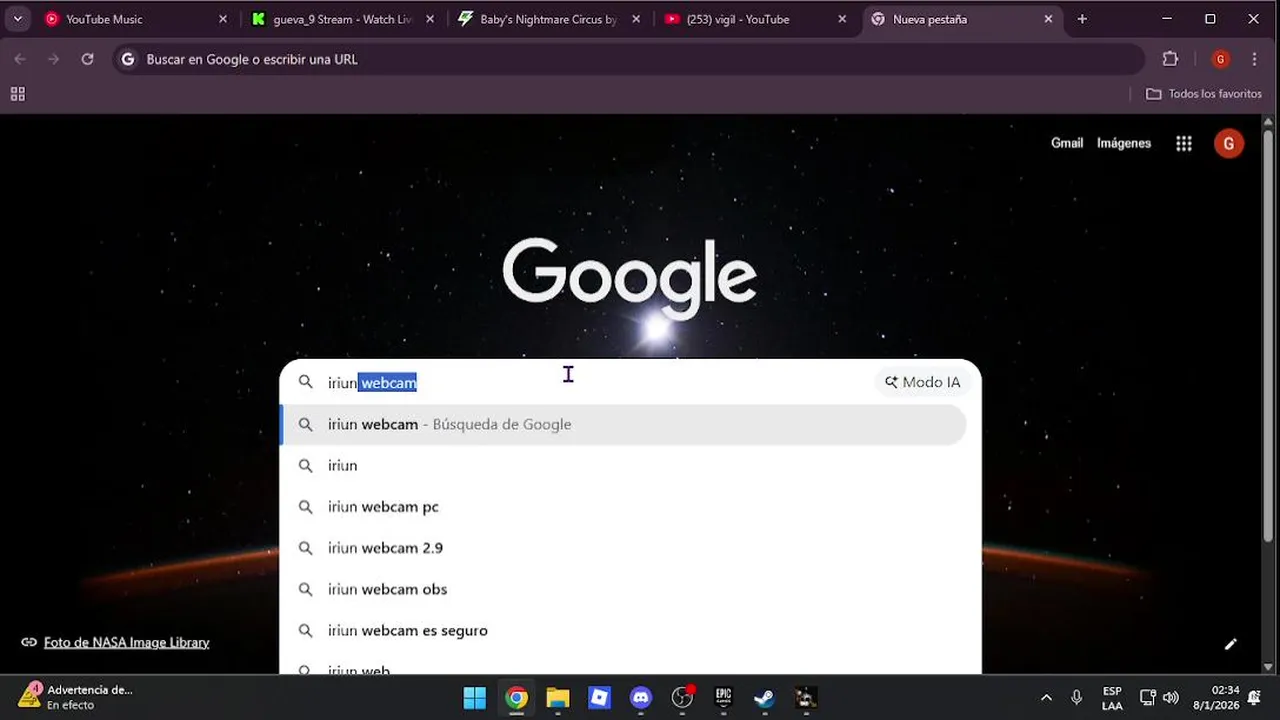Open the Todos los favoritos folder
Viewport: 1280px width, 720px height.
1204,94
